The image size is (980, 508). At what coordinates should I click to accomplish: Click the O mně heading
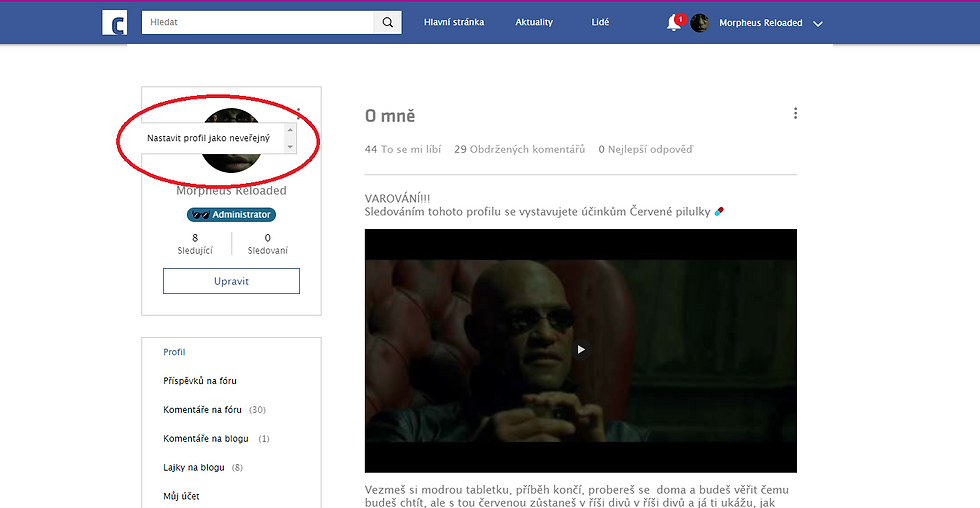coord(390,116)
